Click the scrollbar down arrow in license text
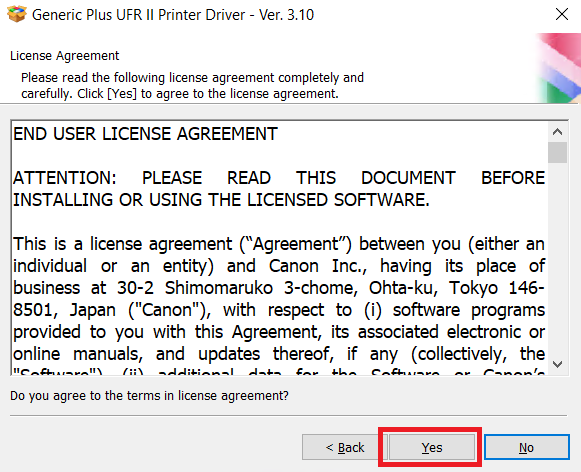The image size is (581, 472). pos(557,364)
